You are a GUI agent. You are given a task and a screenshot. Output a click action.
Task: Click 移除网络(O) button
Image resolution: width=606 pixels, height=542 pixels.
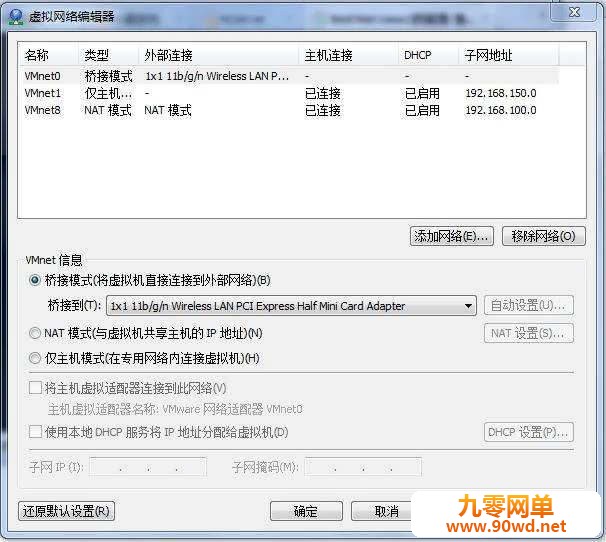coord(543,236)
